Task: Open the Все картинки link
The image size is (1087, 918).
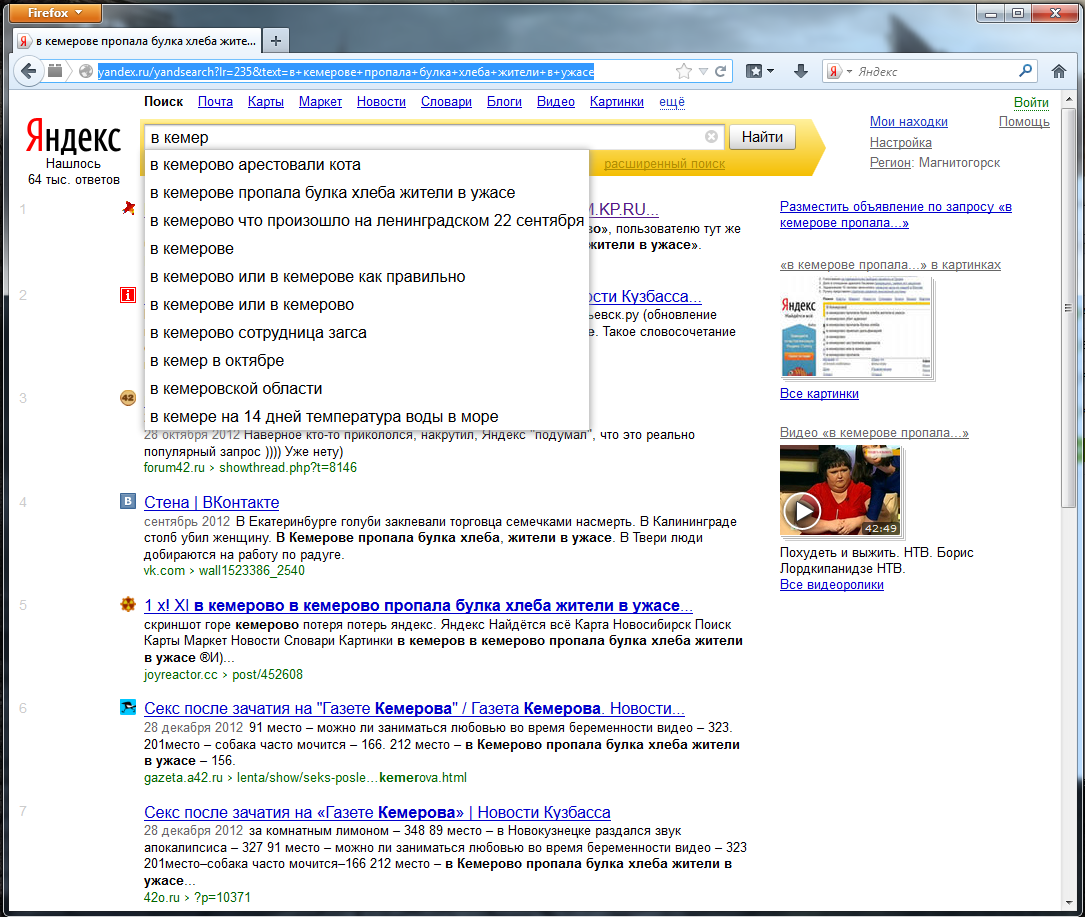Action: [819, 394]
